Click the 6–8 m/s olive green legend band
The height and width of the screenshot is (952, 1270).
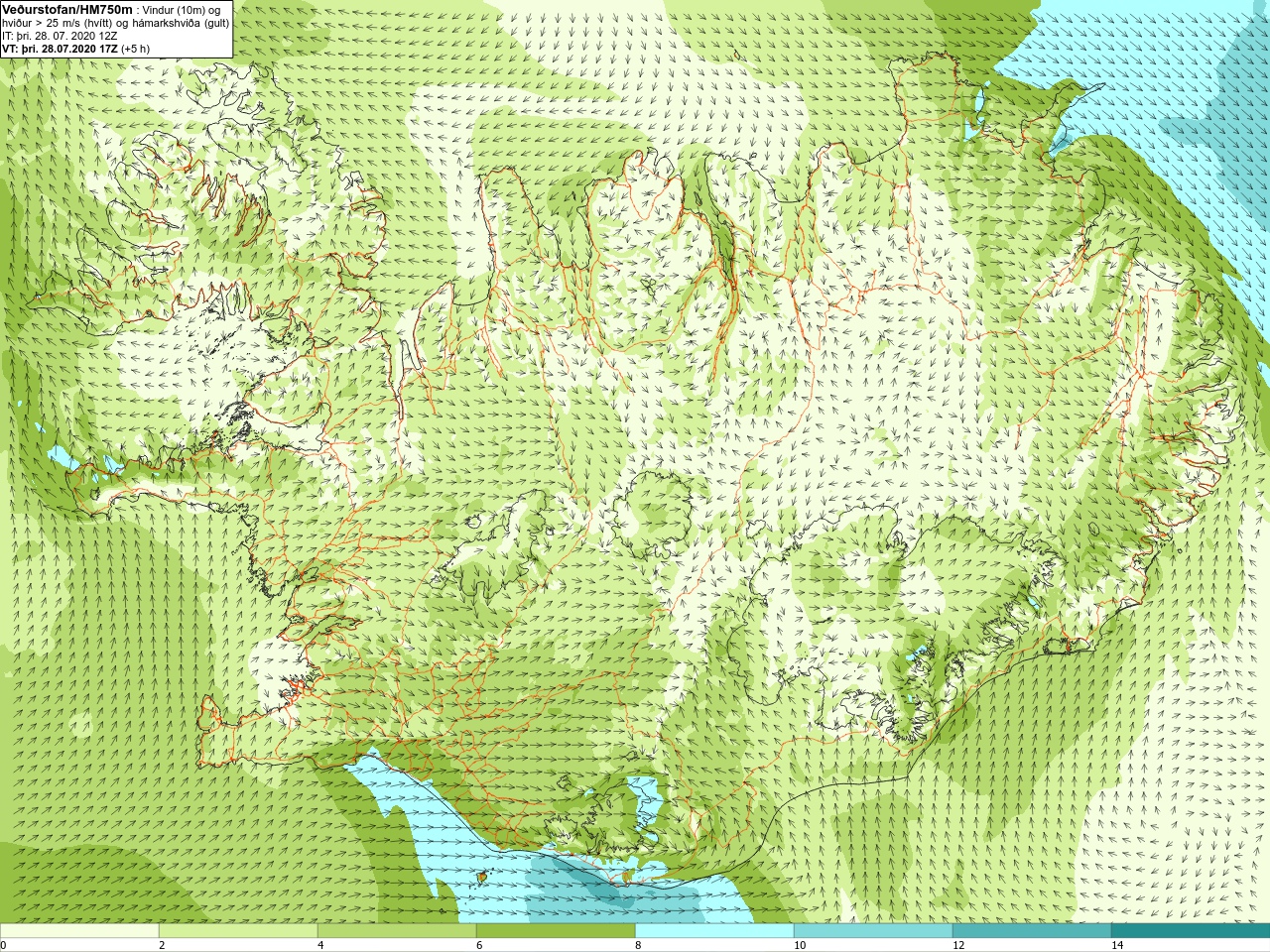pos(556,931)
